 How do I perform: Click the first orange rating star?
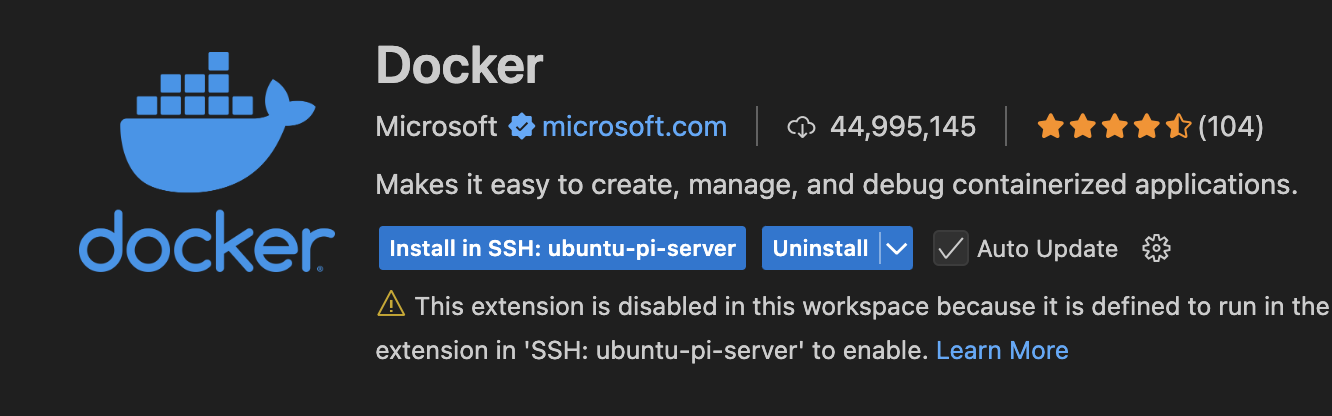tap(1050, 127)
